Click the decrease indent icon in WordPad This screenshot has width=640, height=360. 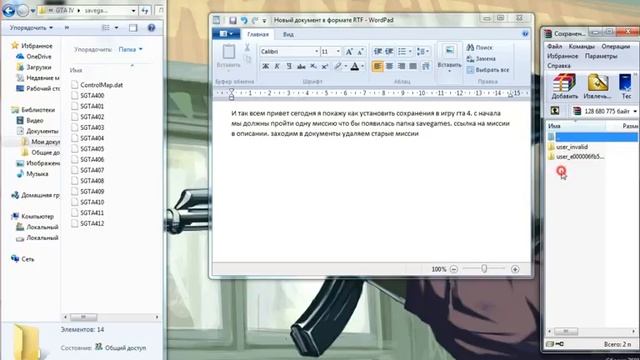[x=378, y=51]
